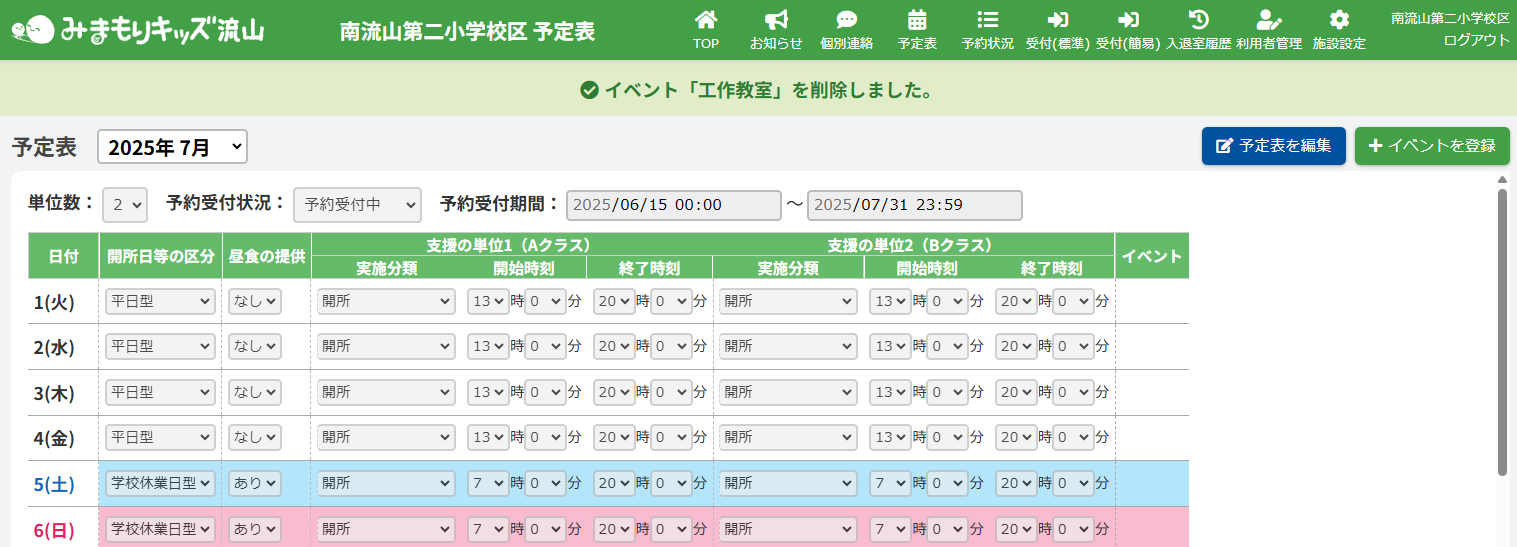Open 受付(簡易) sign-in icon

[x=1128, y=21]
